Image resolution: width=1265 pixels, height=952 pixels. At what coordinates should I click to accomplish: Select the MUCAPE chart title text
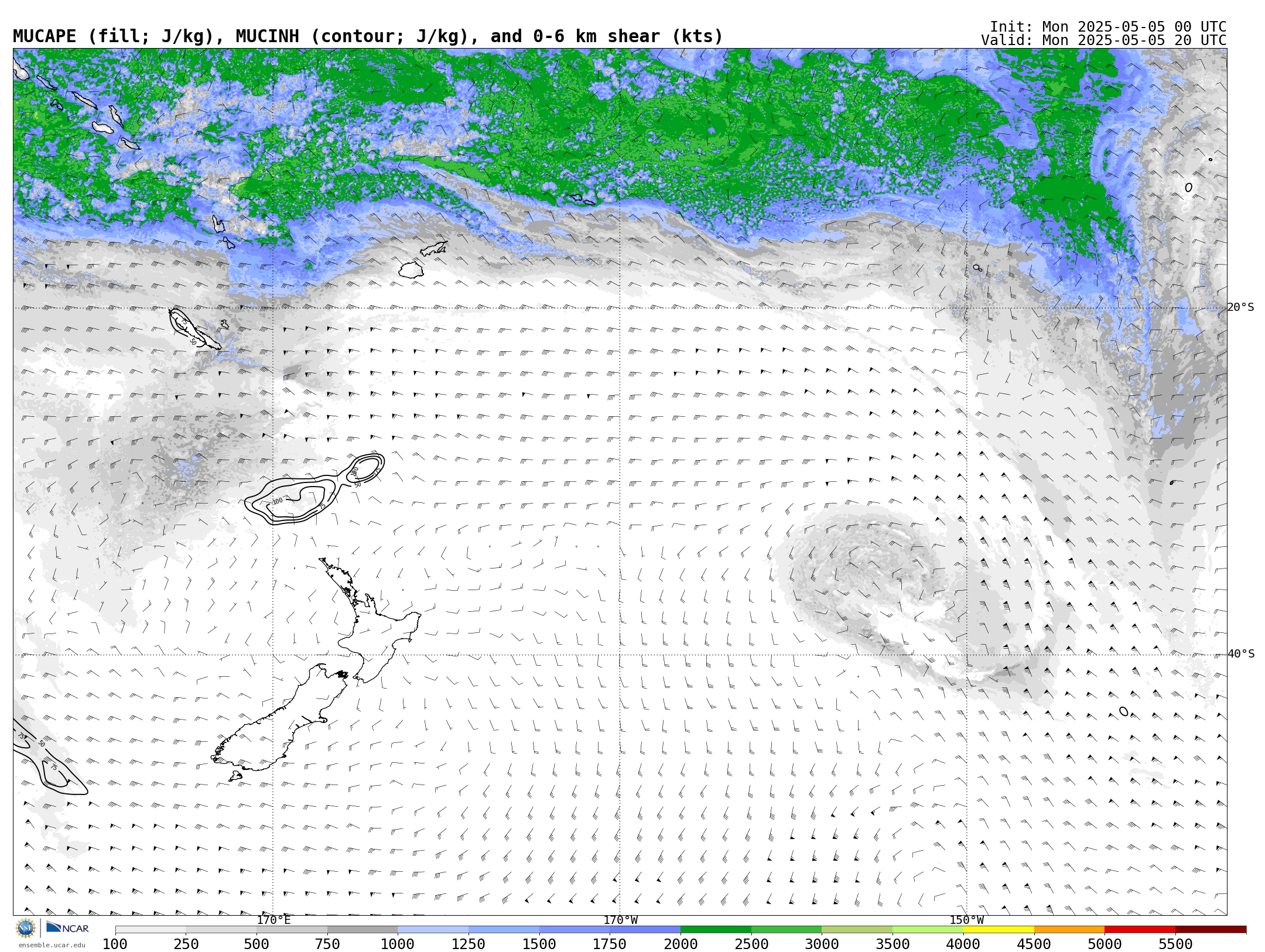tap(368, 36)
